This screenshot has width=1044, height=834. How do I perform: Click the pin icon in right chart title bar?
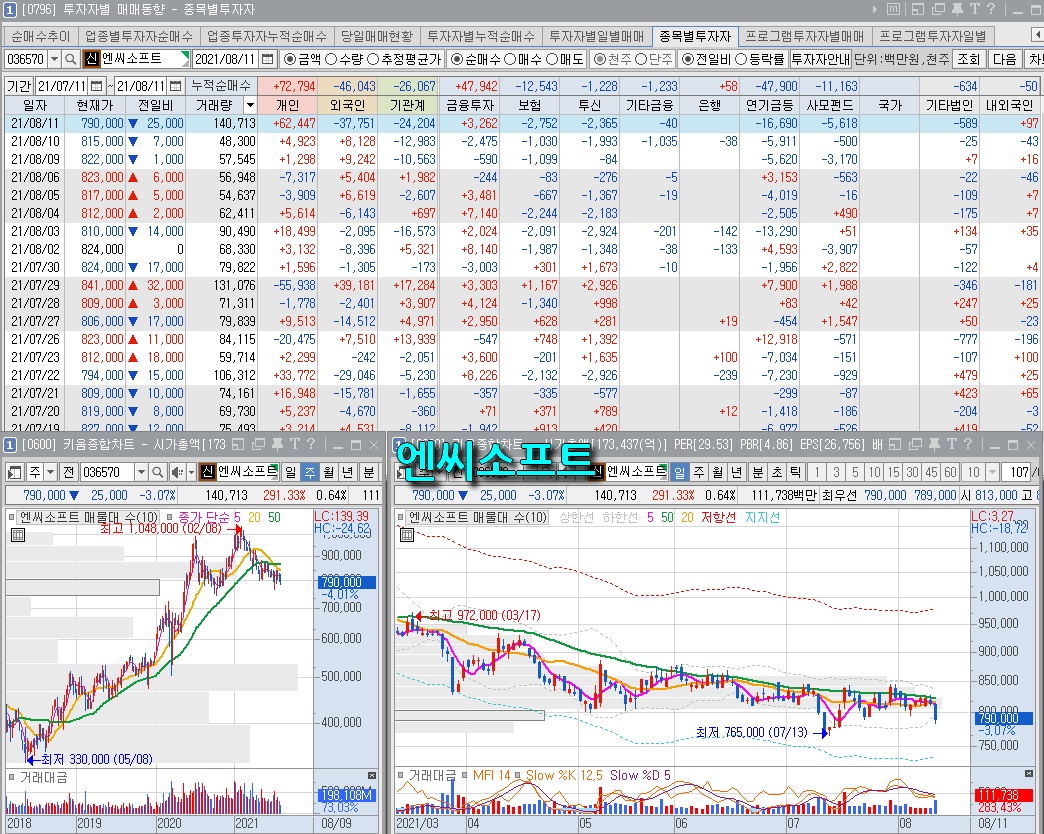click(934, 444)
